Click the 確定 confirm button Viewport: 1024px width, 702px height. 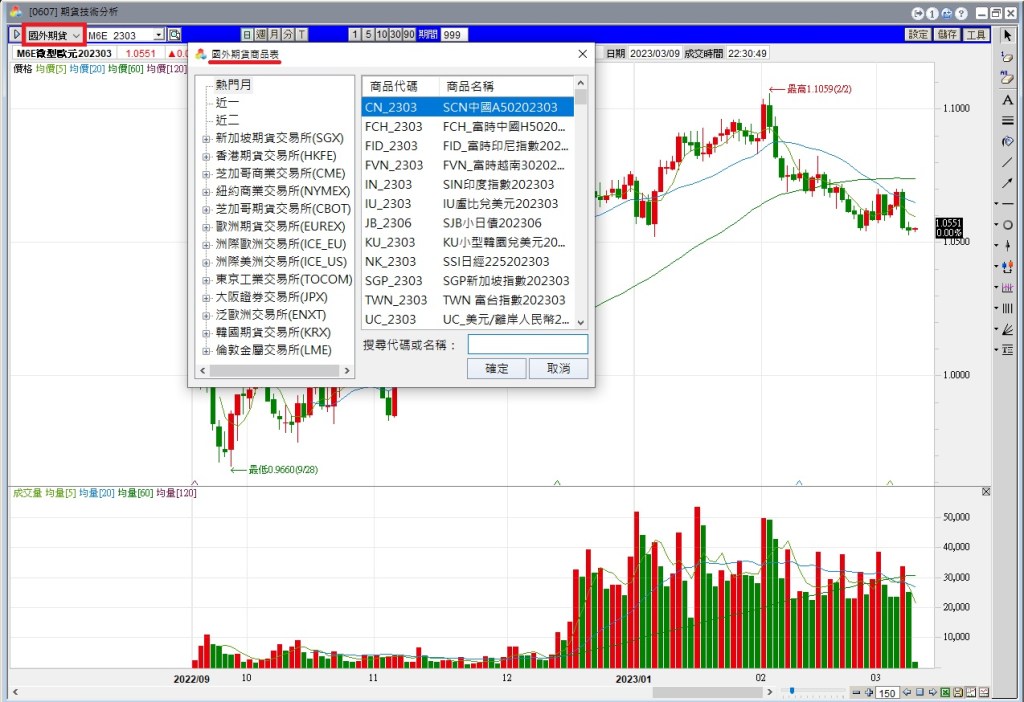(x=497, y=369)
